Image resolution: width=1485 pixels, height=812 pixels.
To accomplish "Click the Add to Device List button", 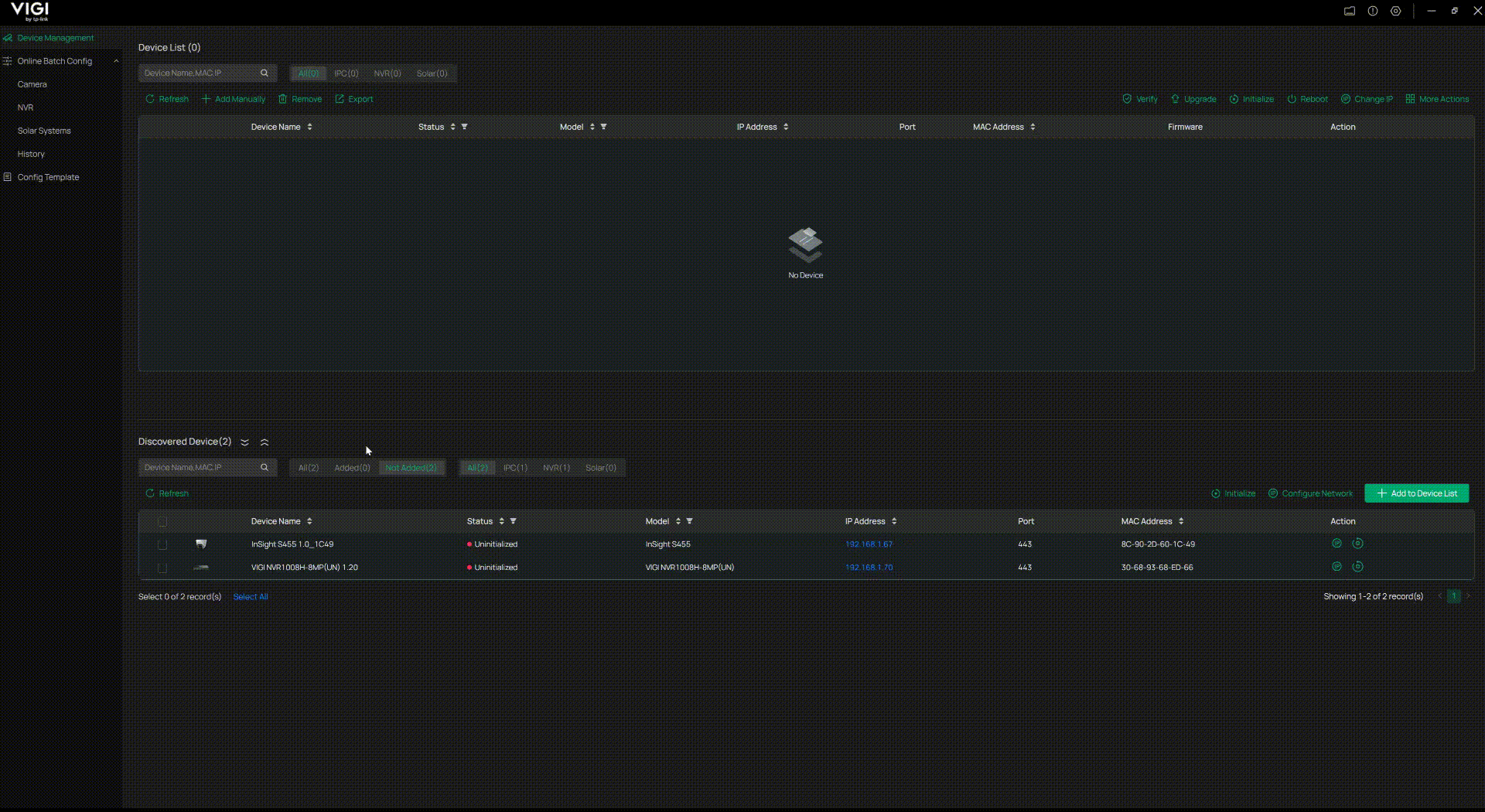I will point(1416,493).
